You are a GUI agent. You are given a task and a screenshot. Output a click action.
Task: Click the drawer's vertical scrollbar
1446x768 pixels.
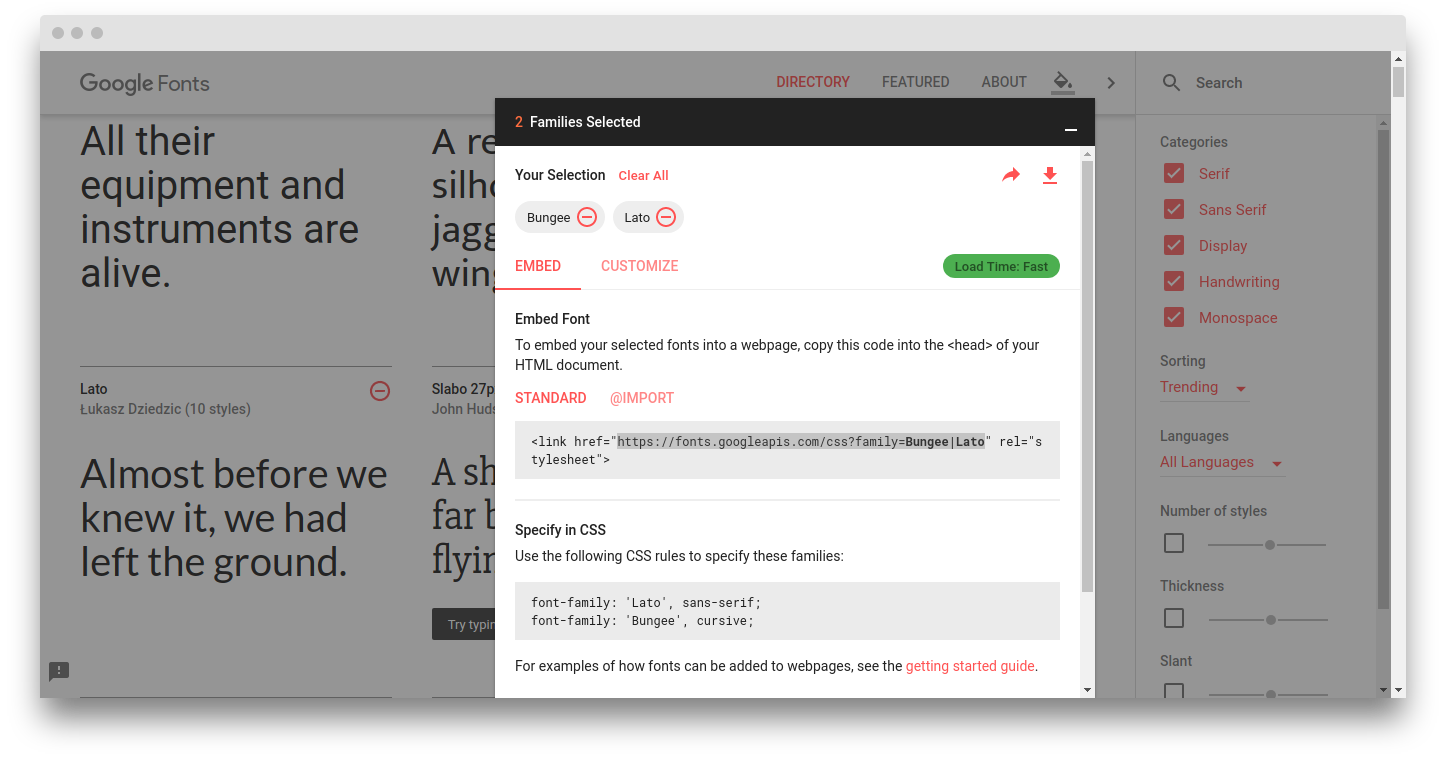tap(1087, 376)
